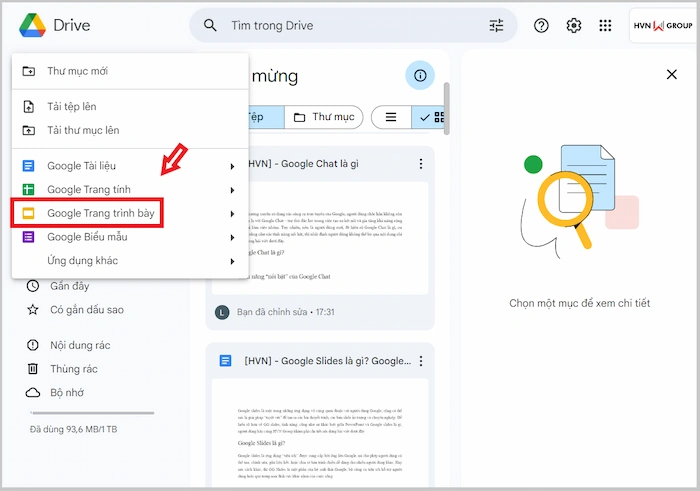
Task: Click the search magnifier icon
Action: pos(210,25)
